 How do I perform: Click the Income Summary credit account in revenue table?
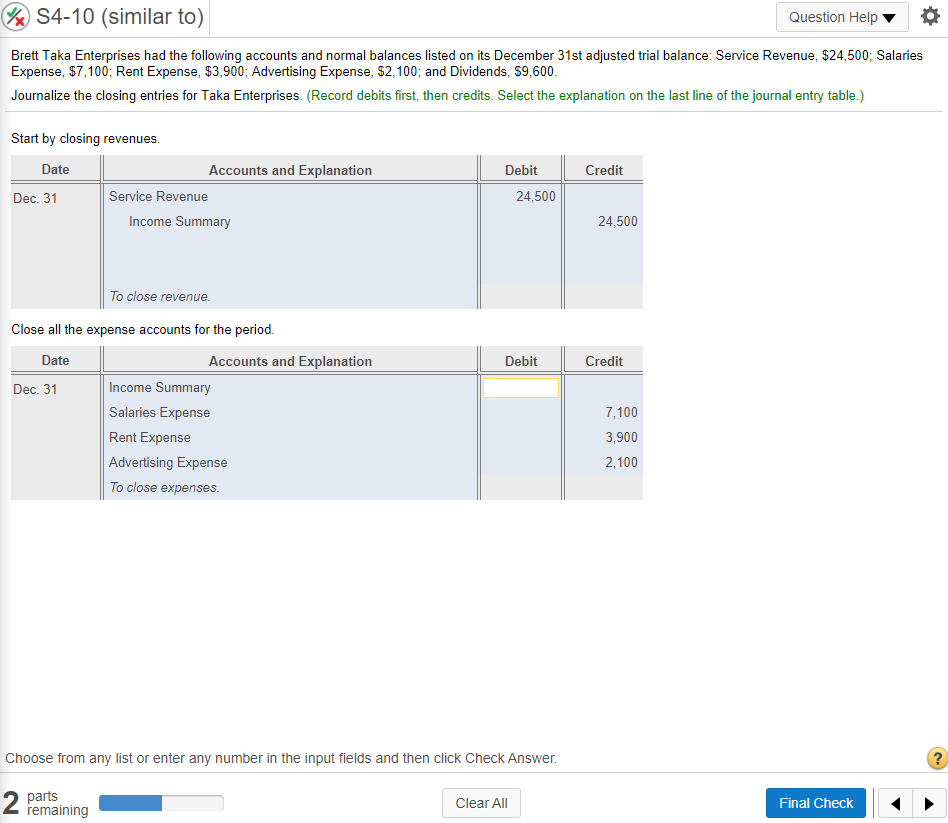[180, 221]
